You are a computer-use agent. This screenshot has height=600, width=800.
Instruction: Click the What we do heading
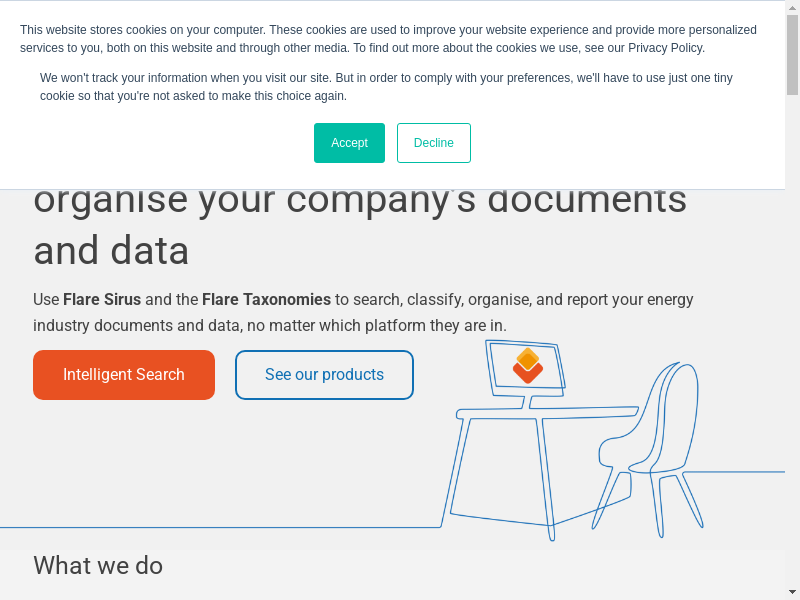pyautogui.click(x=98, y=566)
